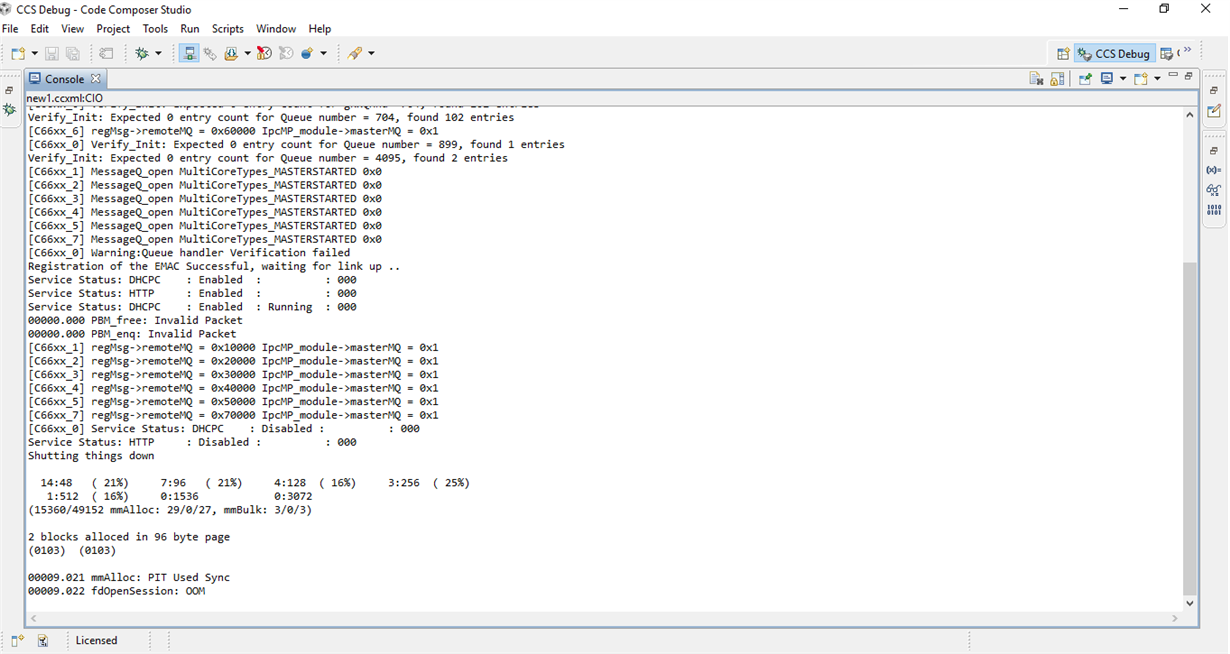Open the Scripts menu
1230x654 pixels.
coord(227,29)
